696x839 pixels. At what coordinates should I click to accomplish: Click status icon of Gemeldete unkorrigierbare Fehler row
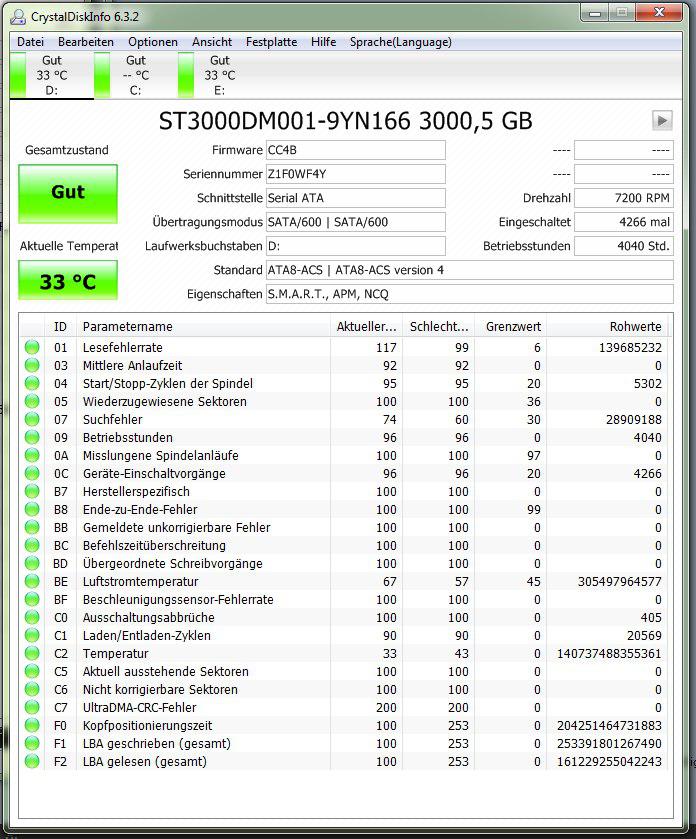click(32, 528)
